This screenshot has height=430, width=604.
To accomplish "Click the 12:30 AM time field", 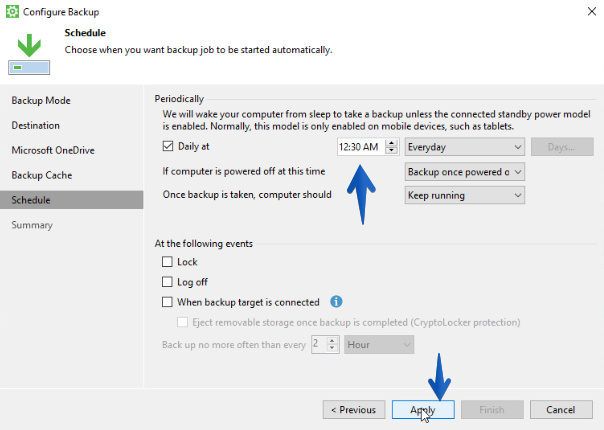I will tap(361, 147).
